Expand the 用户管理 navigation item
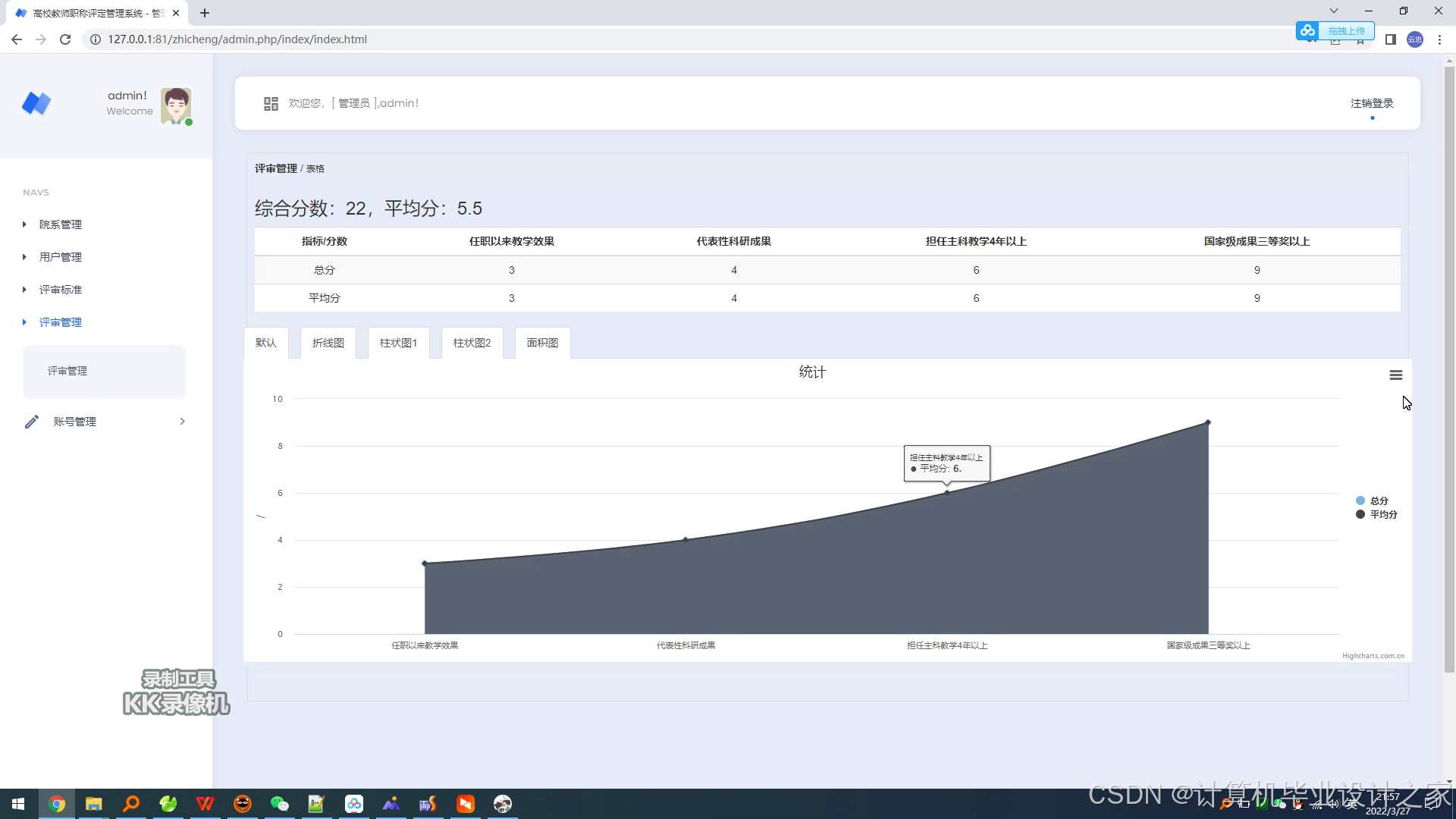 coord(61,257)
